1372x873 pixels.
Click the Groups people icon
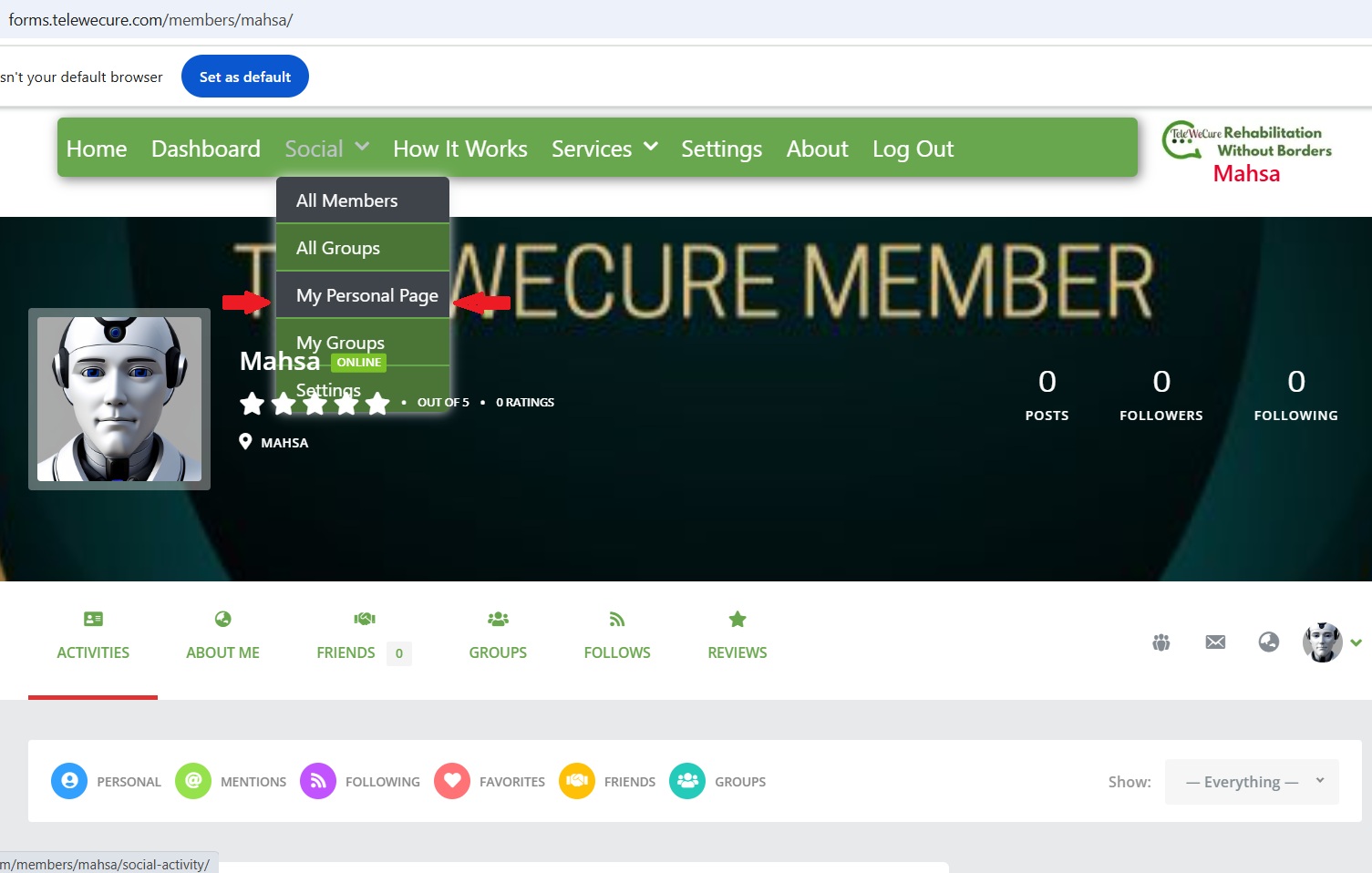[498, 619]
